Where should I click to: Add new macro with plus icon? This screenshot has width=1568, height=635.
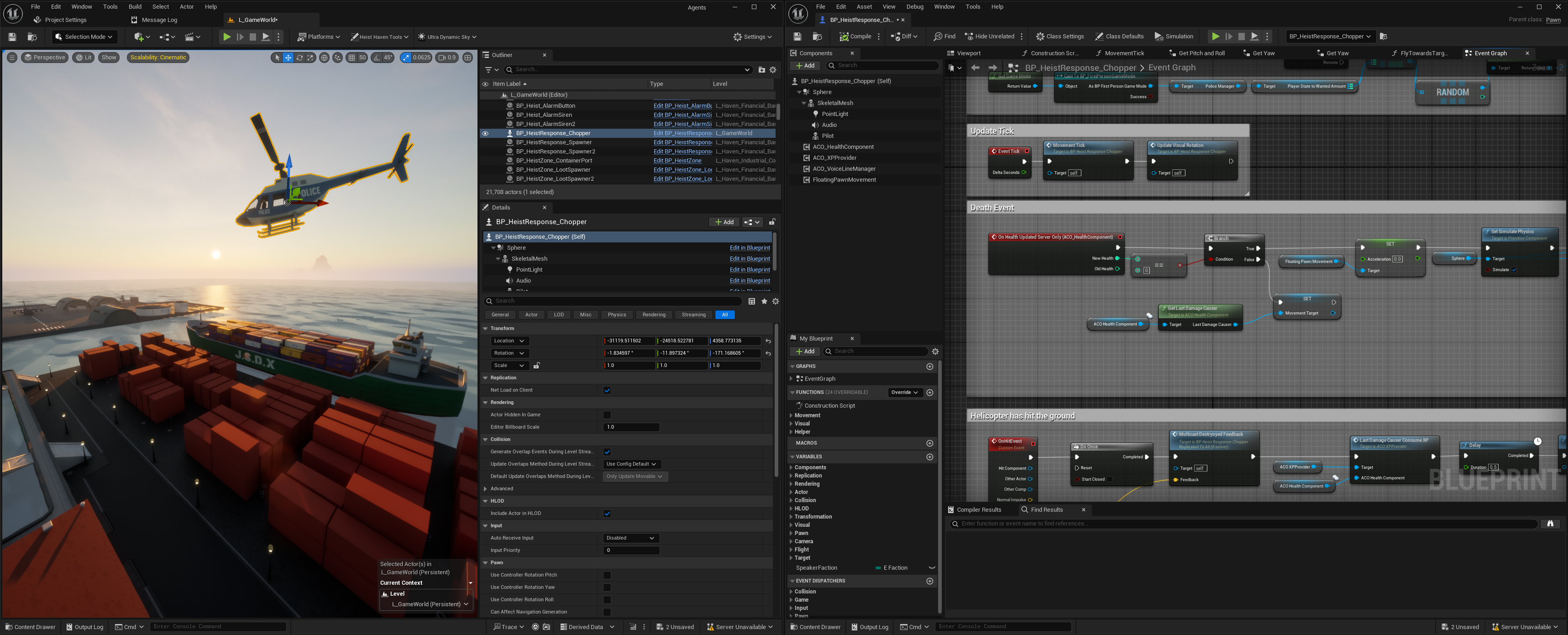click(929, 443)
